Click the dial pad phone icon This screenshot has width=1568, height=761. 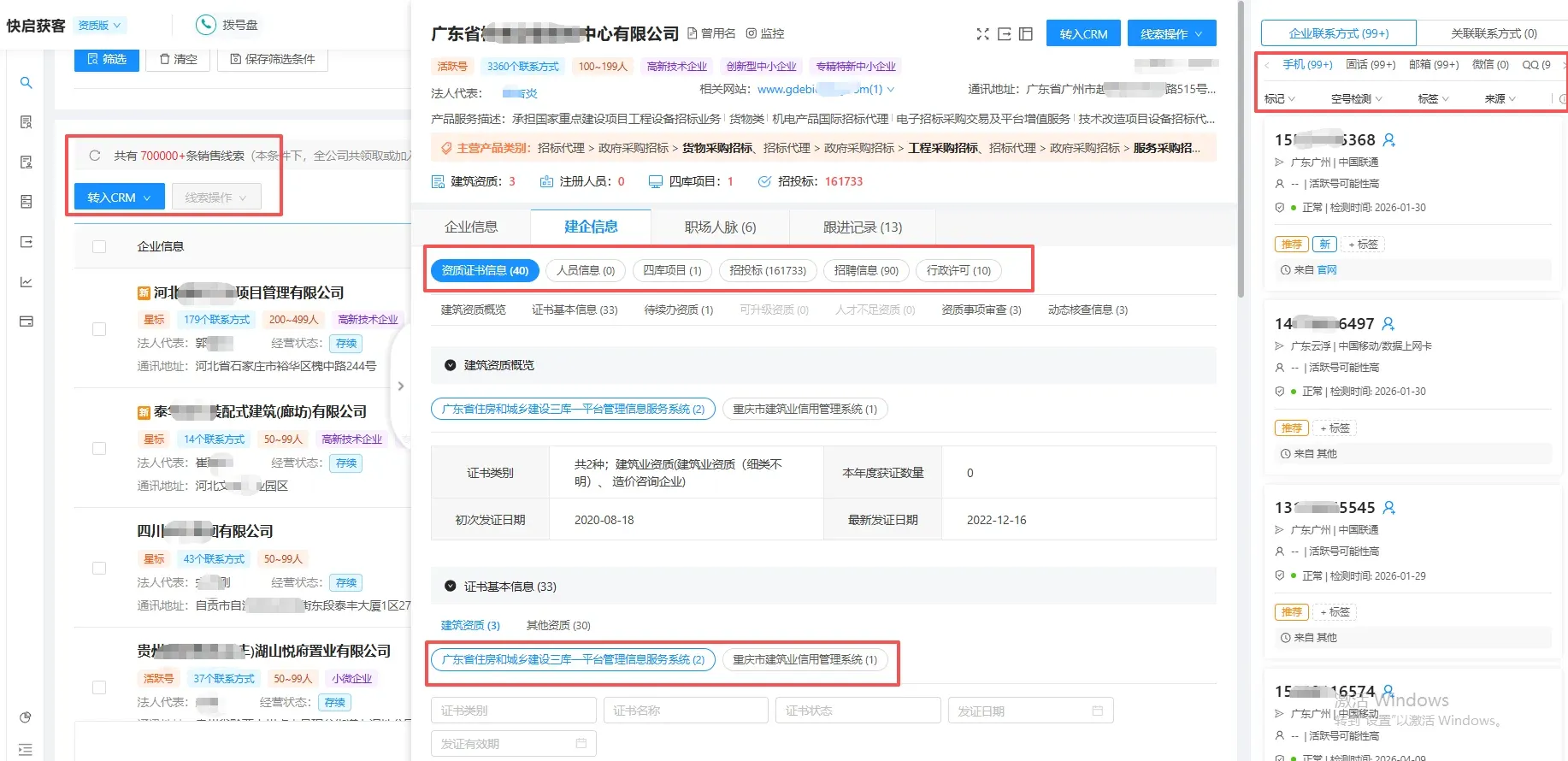click(x=205, y=25)
